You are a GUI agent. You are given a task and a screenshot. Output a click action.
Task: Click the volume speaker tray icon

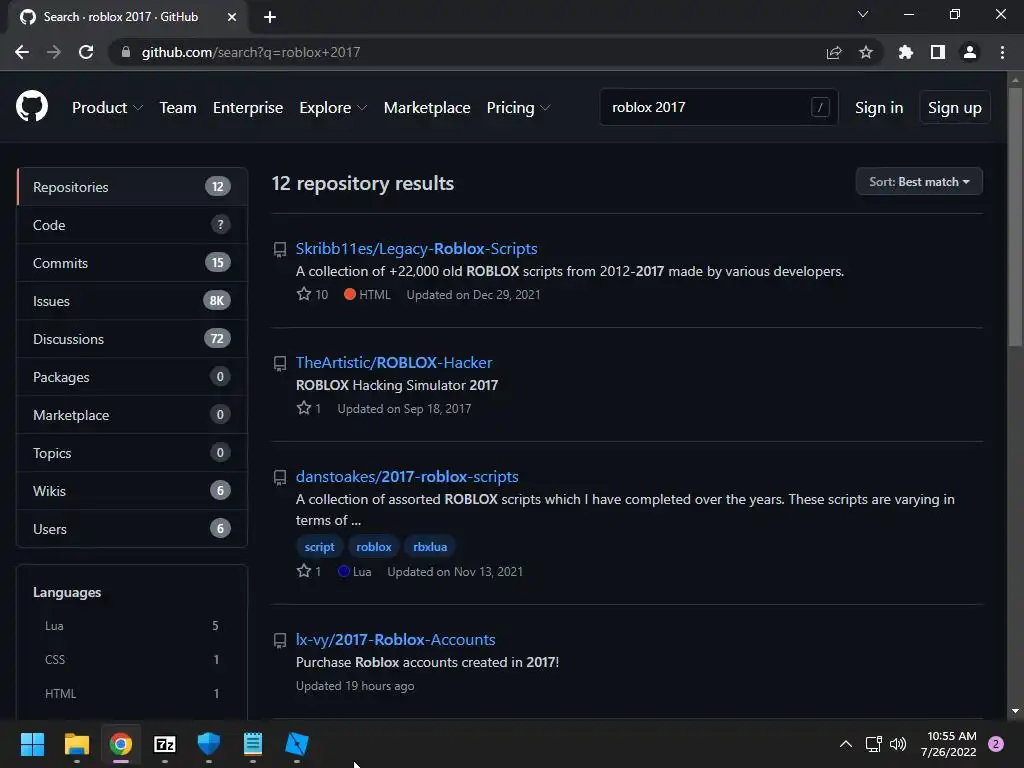898,744
